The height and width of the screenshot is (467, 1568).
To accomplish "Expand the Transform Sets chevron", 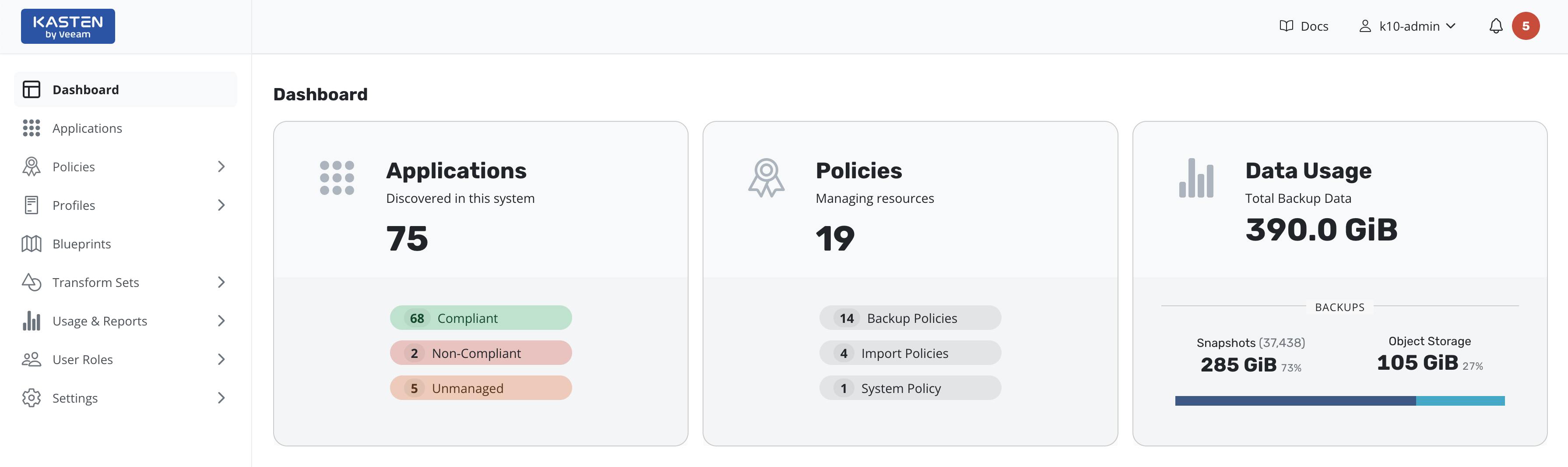I will [221, 283].
